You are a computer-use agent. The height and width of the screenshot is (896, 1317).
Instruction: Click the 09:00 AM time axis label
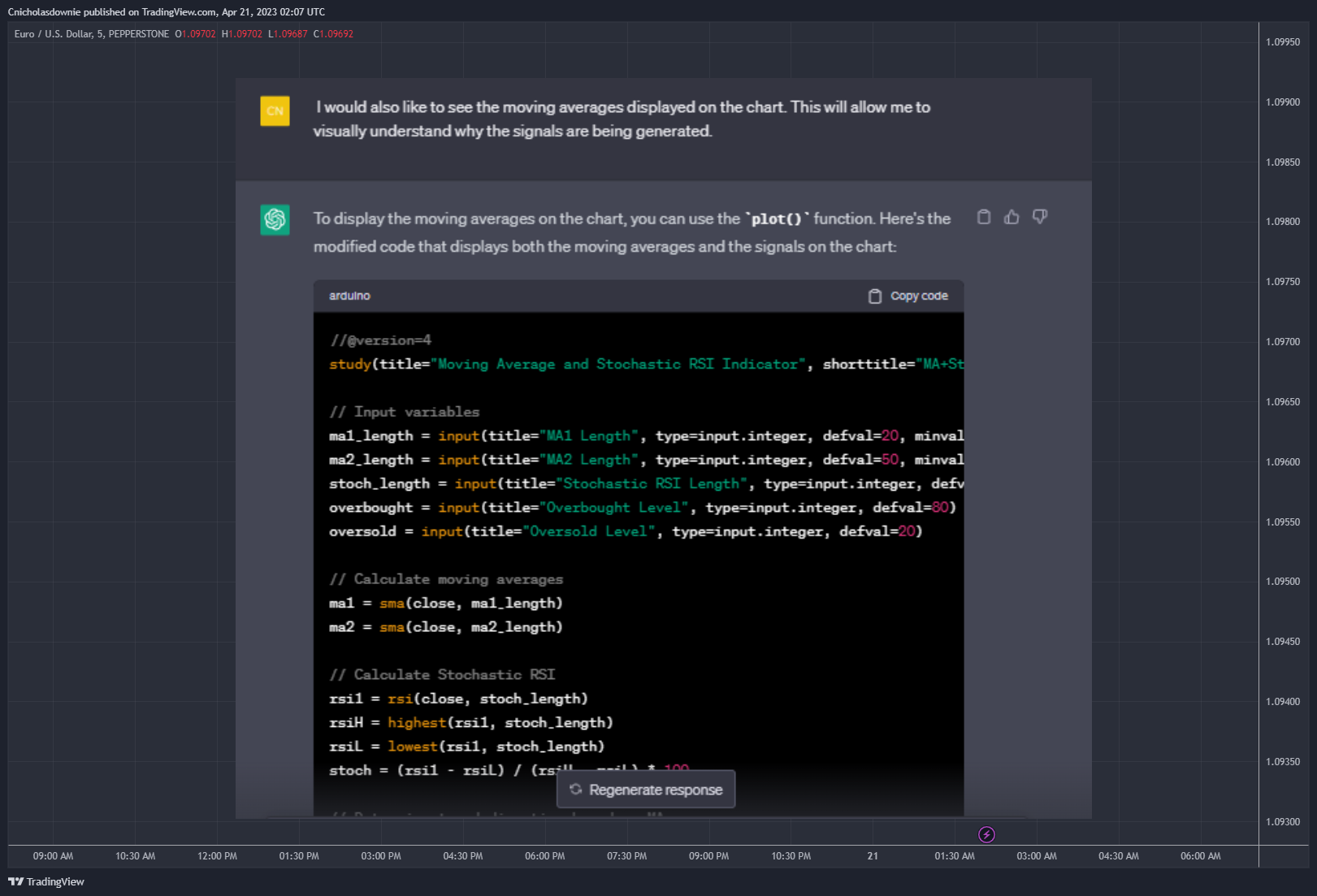(53, 856)
